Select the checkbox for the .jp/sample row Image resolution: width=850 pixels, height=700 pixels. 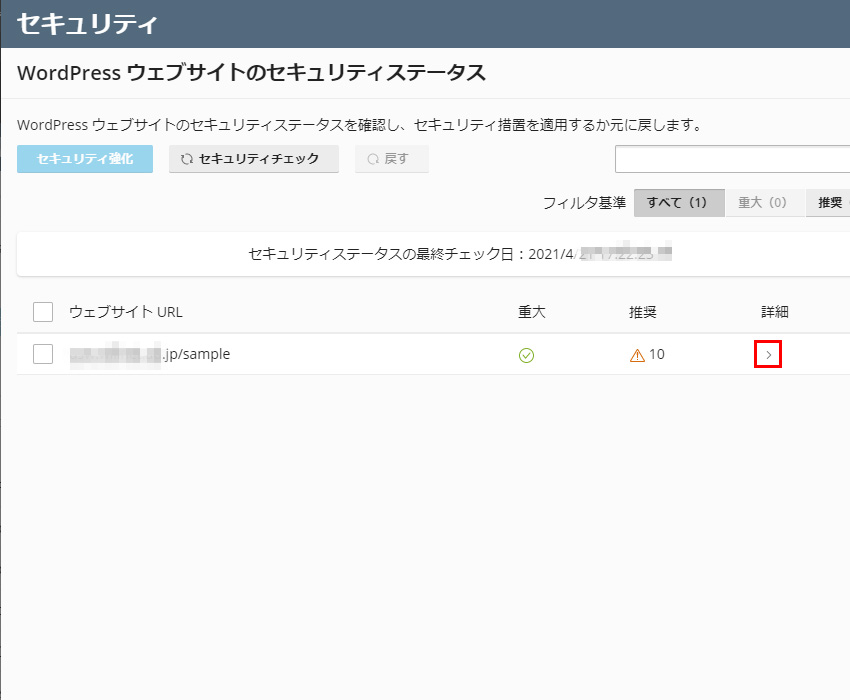43,354
